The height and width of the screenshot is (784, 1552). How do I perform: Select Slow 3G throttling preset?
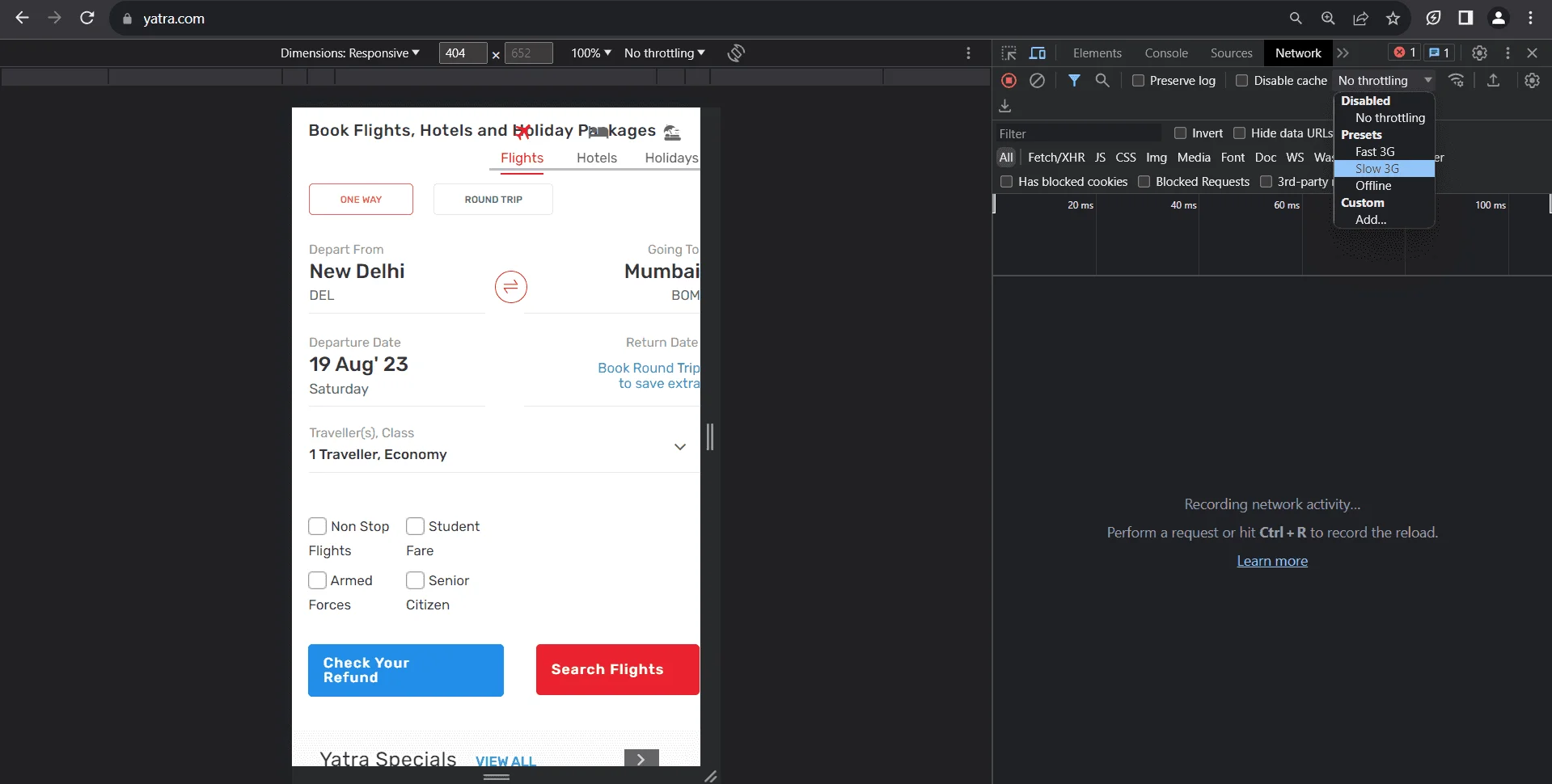[1384, 169]
